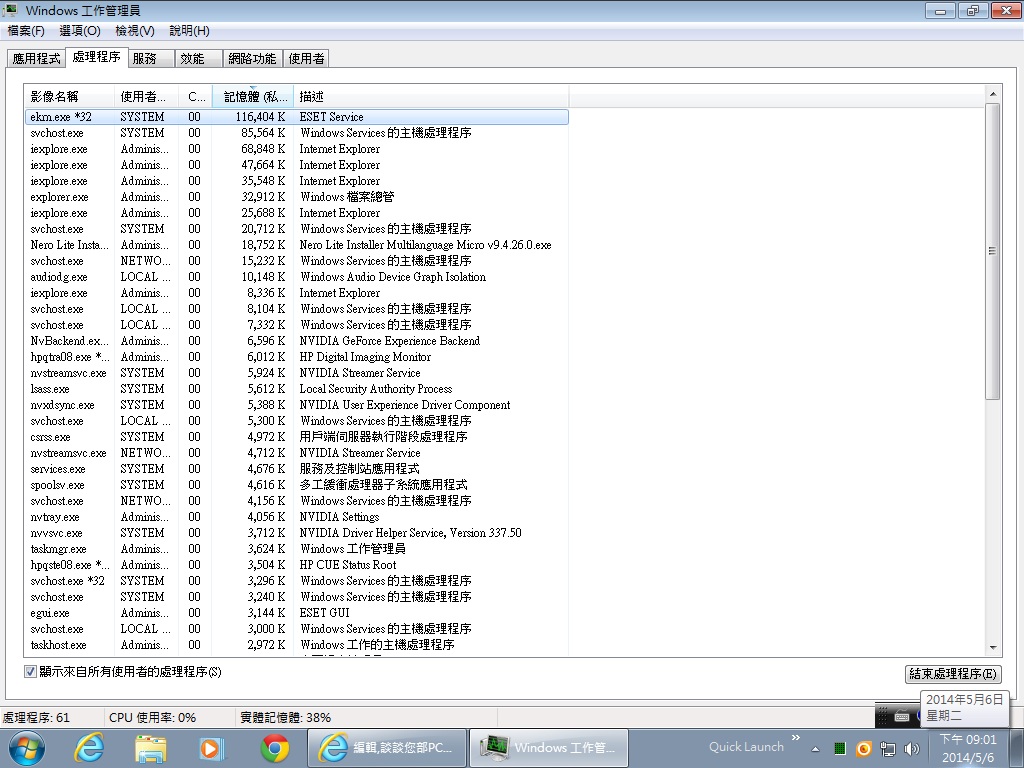Image resolution: width=1024 pixels, height=768 pixels.
Task: Select the nvvsvc.exe process row
Action: (296, 533)
